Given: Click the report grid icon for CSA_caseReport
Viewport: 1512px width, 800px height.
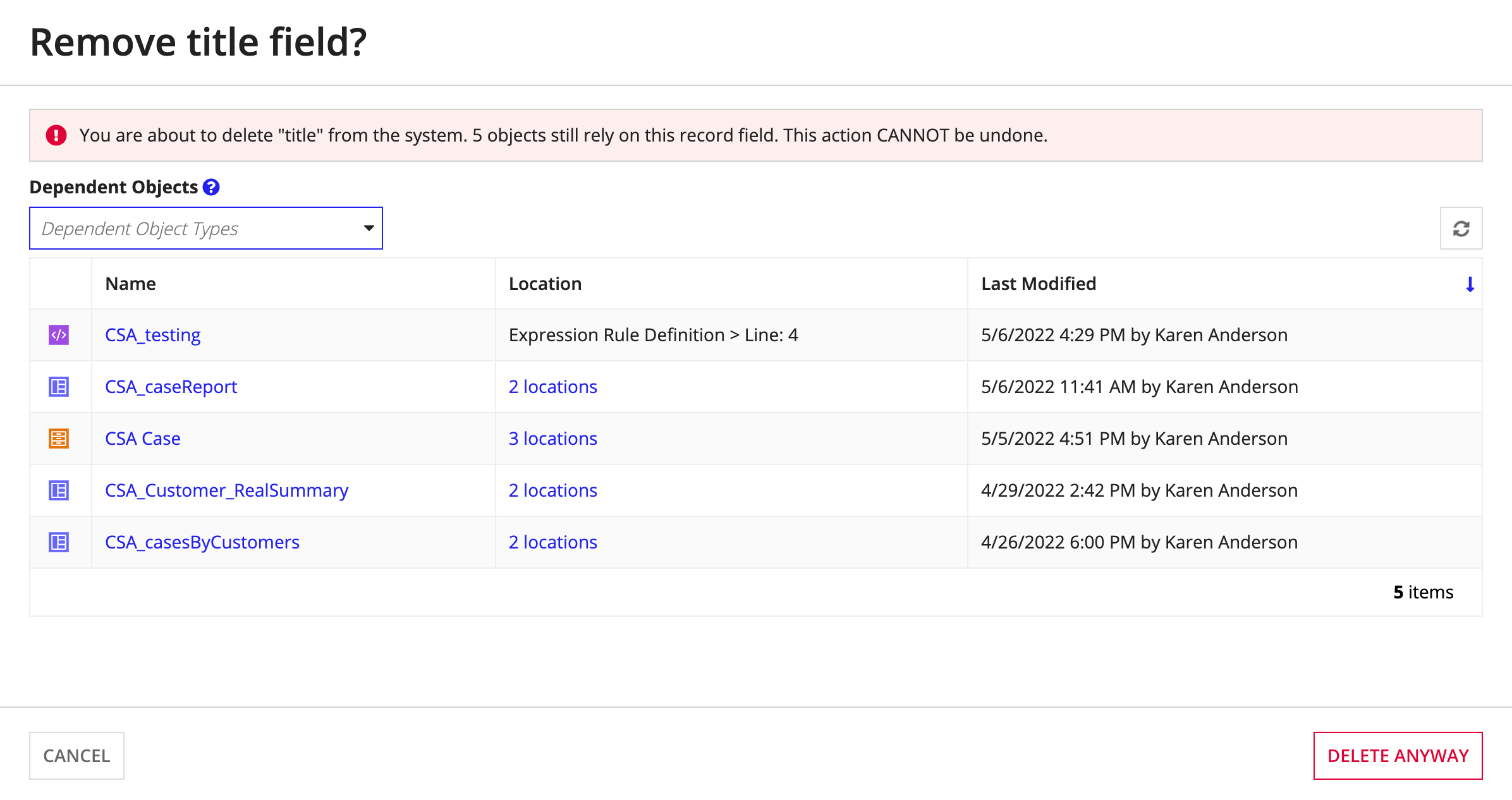Looking at the screenshot, I should [60, 386].
